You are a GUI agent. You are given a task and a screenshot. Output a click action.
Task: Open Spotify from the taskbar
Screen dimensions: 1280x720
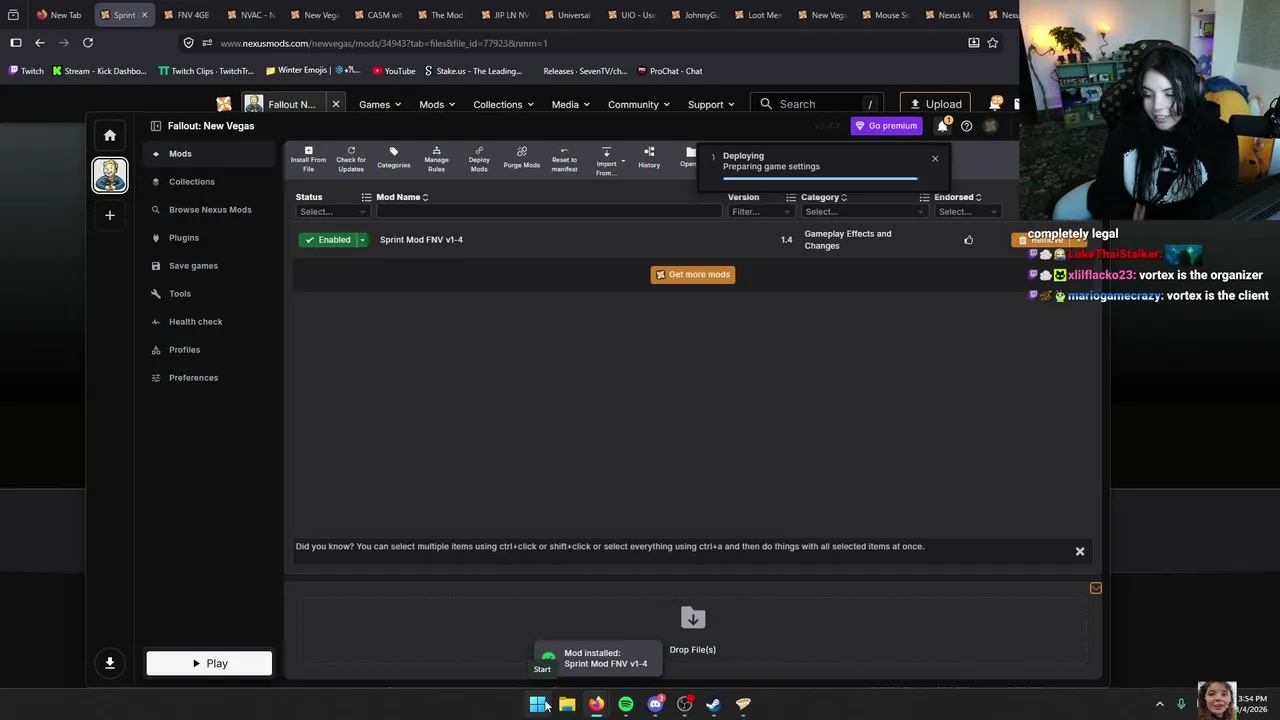pos(626,704)
